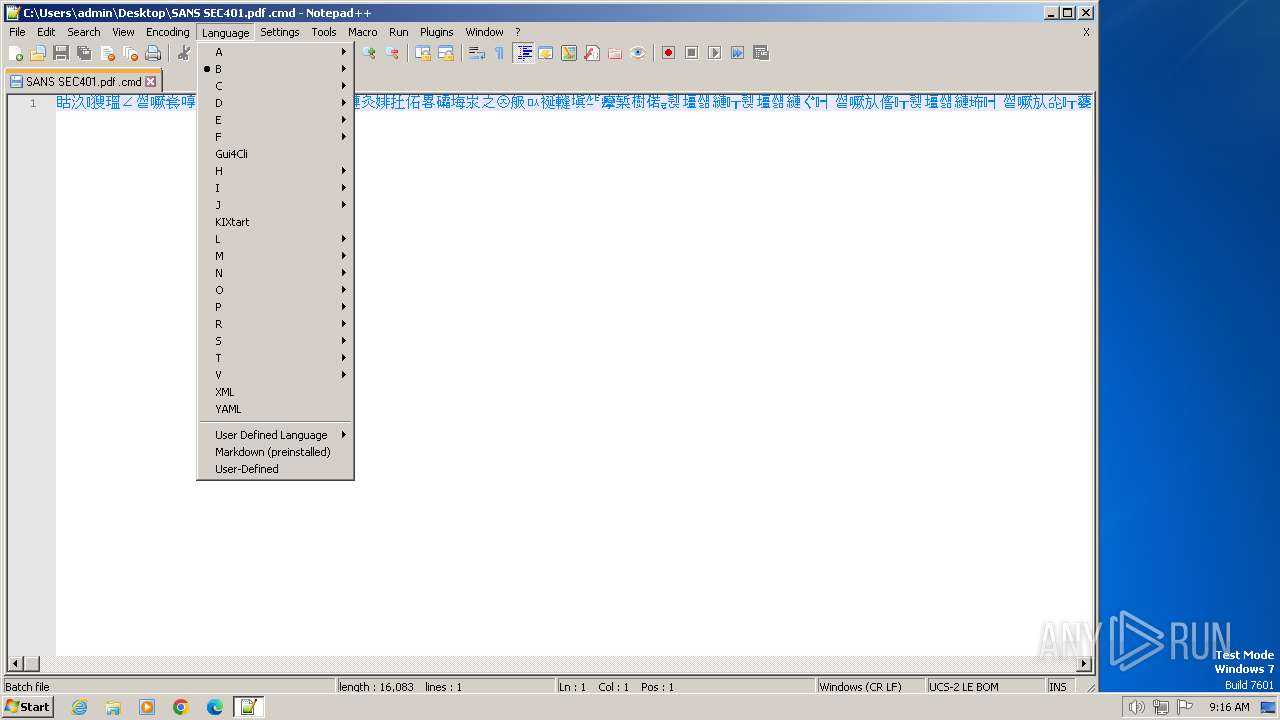Screen dimensions: 1280x720
Task: Expand the A languages submenu
Action: (x=276, y=52)
